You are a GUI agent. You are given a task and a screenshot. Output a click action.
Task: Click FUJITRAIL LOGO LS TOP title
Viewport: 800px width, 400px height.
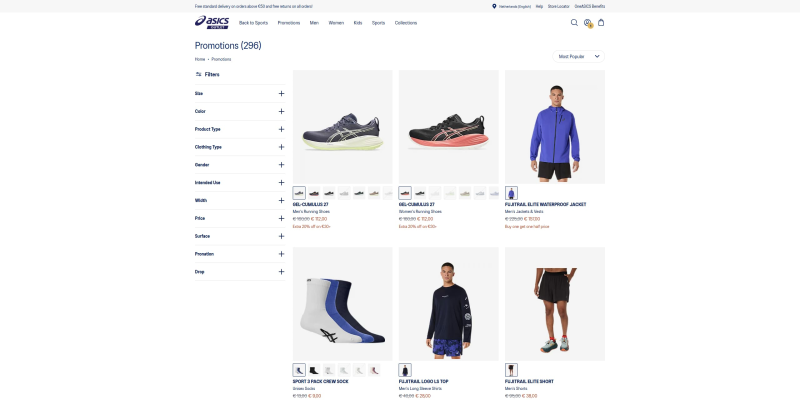click(x=425, y=382)
